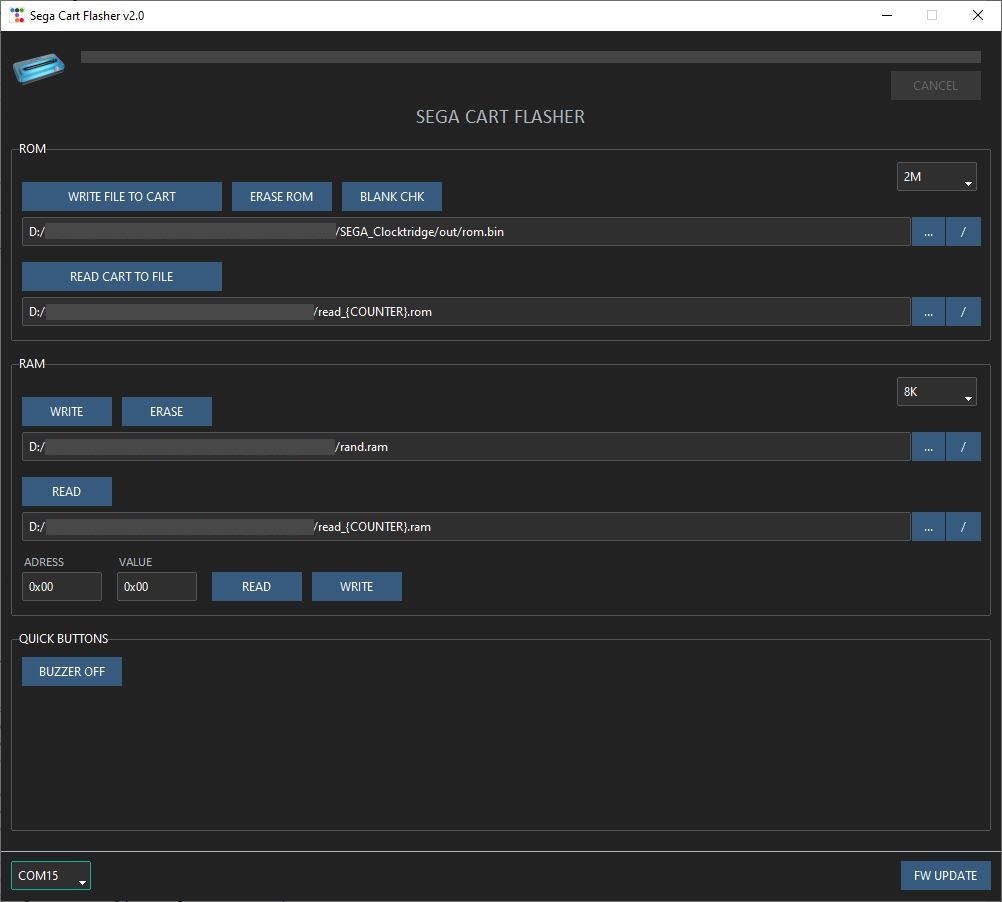Click the Sega Cart Flasher title bar app icon
Viewport: 1002px width, 902px height.
pos(17,15)
